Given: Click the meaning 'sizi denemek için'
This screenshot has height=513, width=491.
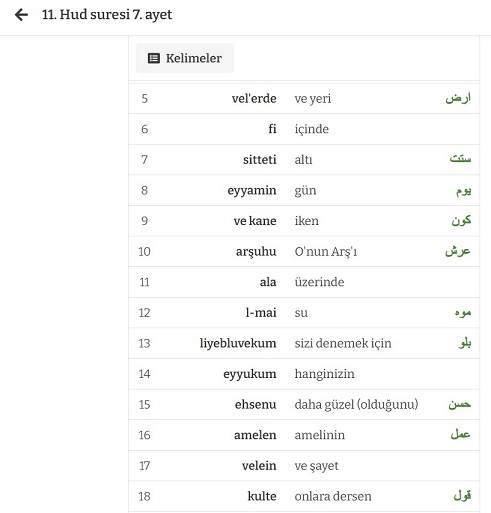Looking at the screenshot, I should pos(343,343).
